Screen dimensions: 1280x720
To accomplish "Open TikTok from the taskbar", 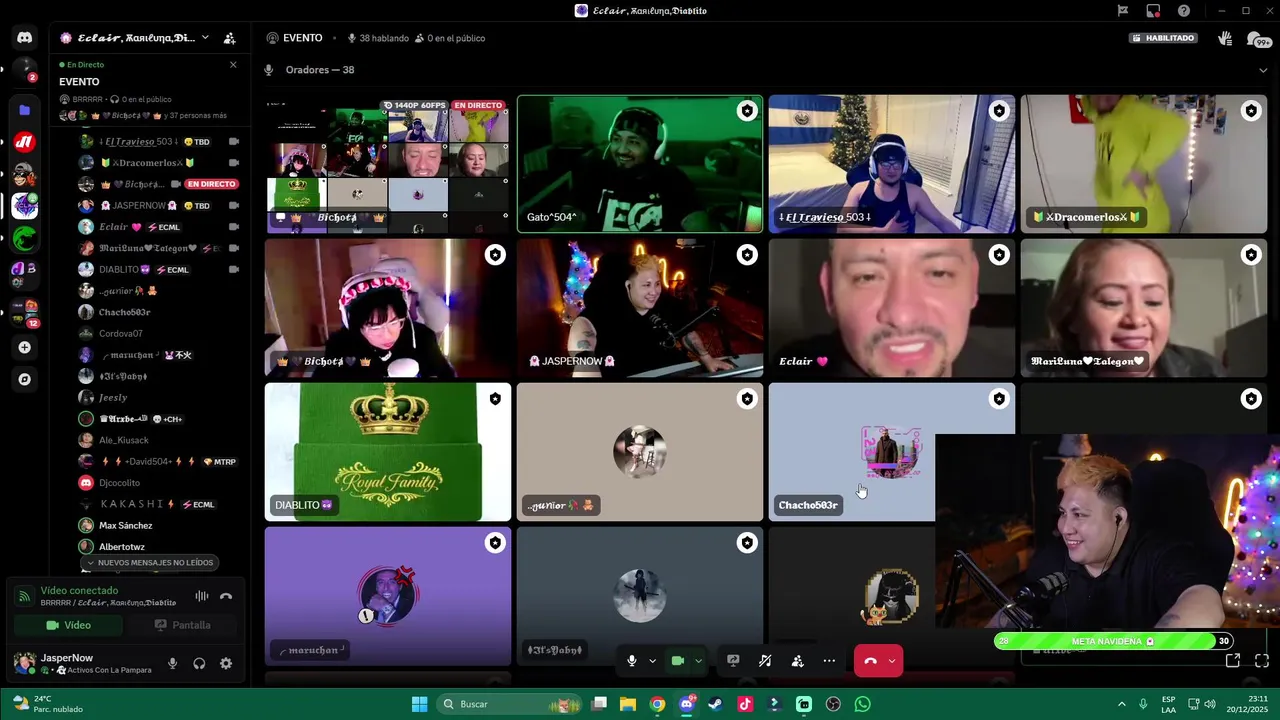I will 745,704.
